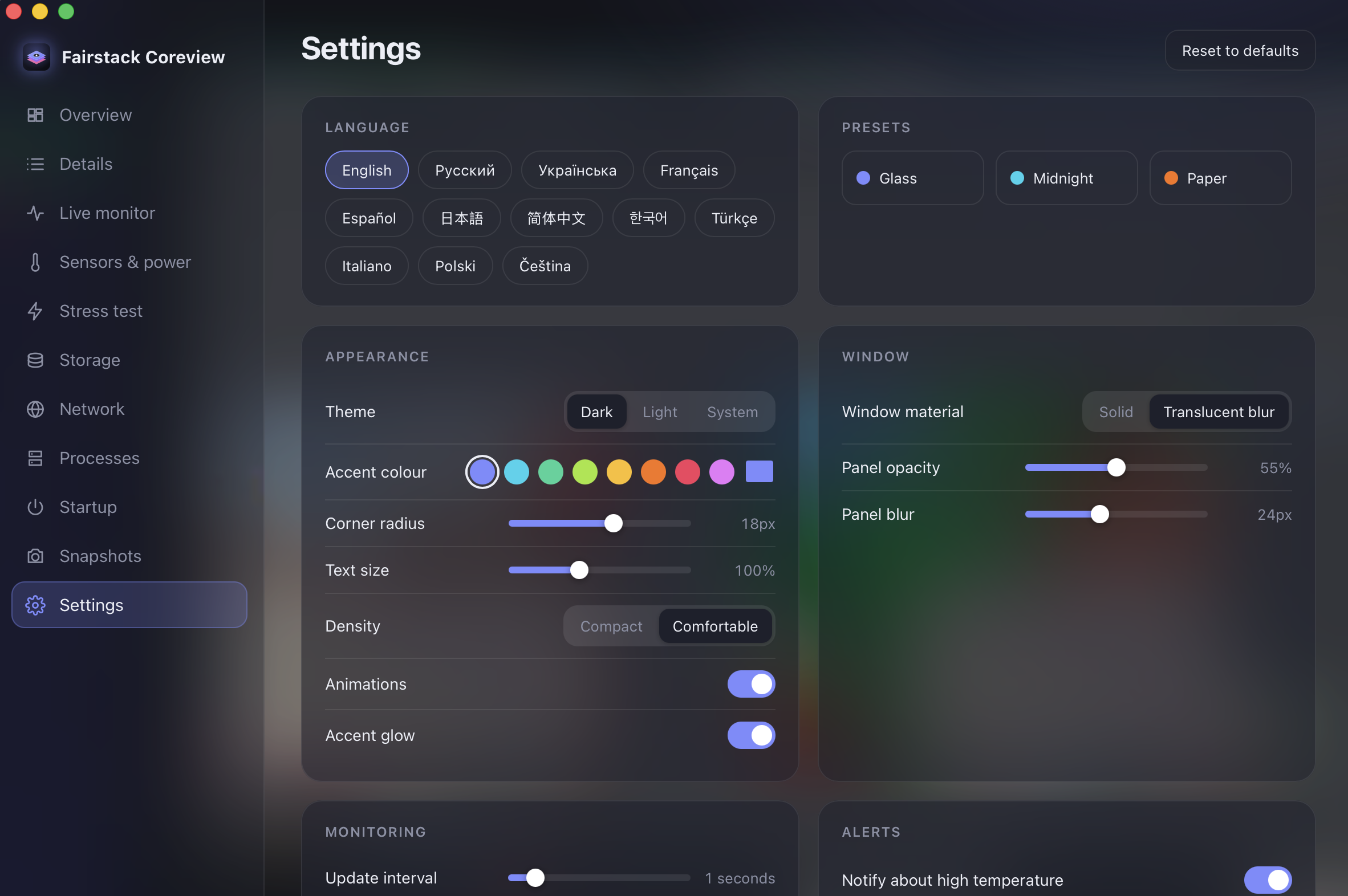Click the Snapshots camera icon
The height and width of the screenshot is (896, 1348).
pyautogui.click(x=35, y=556)
